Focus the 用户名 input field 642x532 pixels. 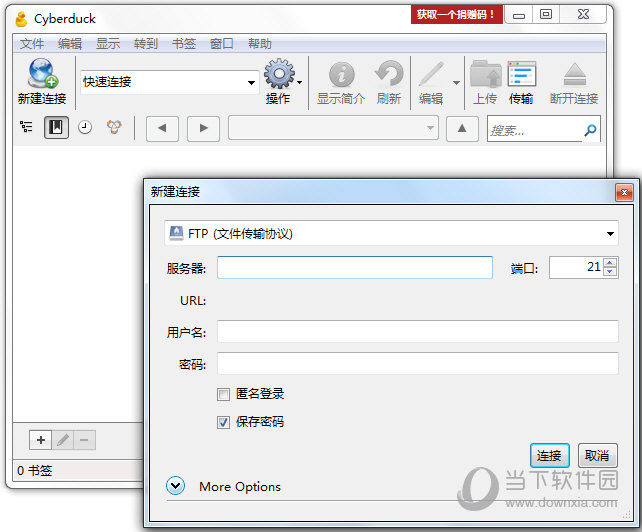point(418,332)
